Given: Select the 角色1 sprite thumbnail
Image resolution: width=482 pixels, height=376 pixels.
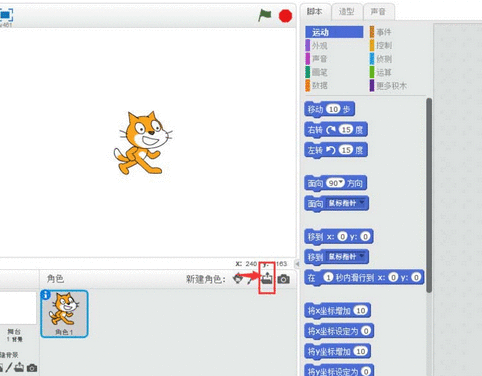Looking at the screenshot, I should (64, 314).
